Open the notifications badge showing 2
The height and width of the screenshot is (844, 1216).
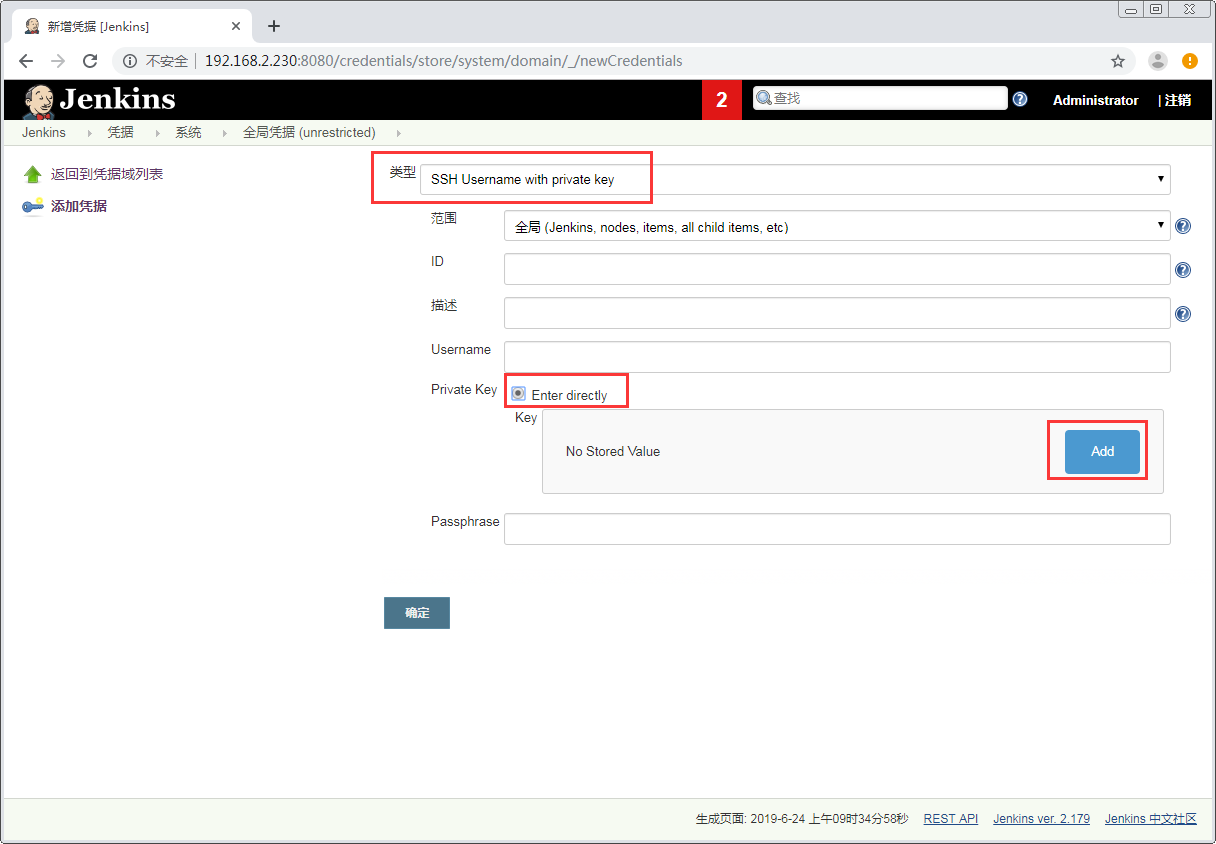[721, 100]
